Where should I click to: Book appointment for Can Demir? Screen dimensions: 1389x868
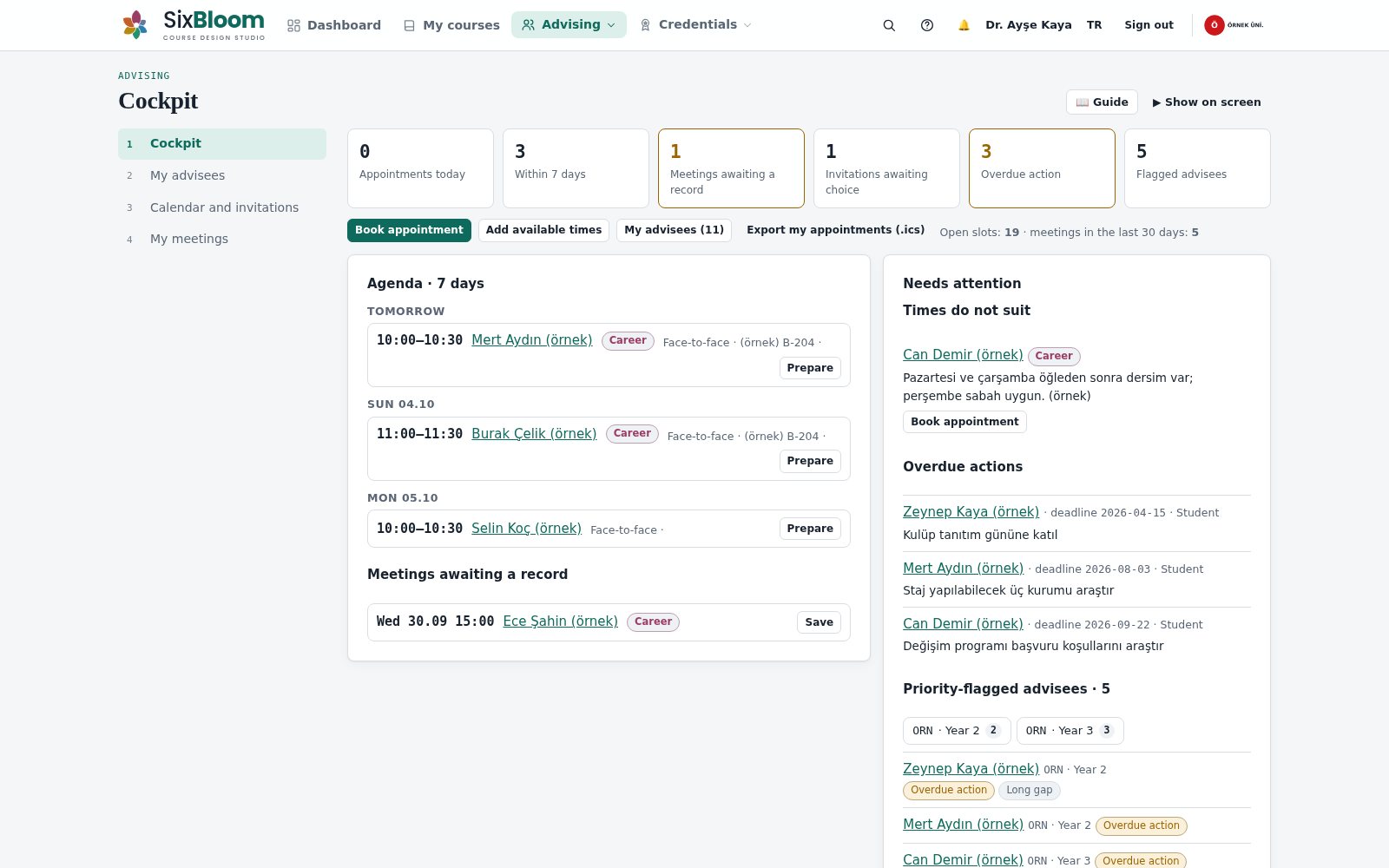[964, 422]
